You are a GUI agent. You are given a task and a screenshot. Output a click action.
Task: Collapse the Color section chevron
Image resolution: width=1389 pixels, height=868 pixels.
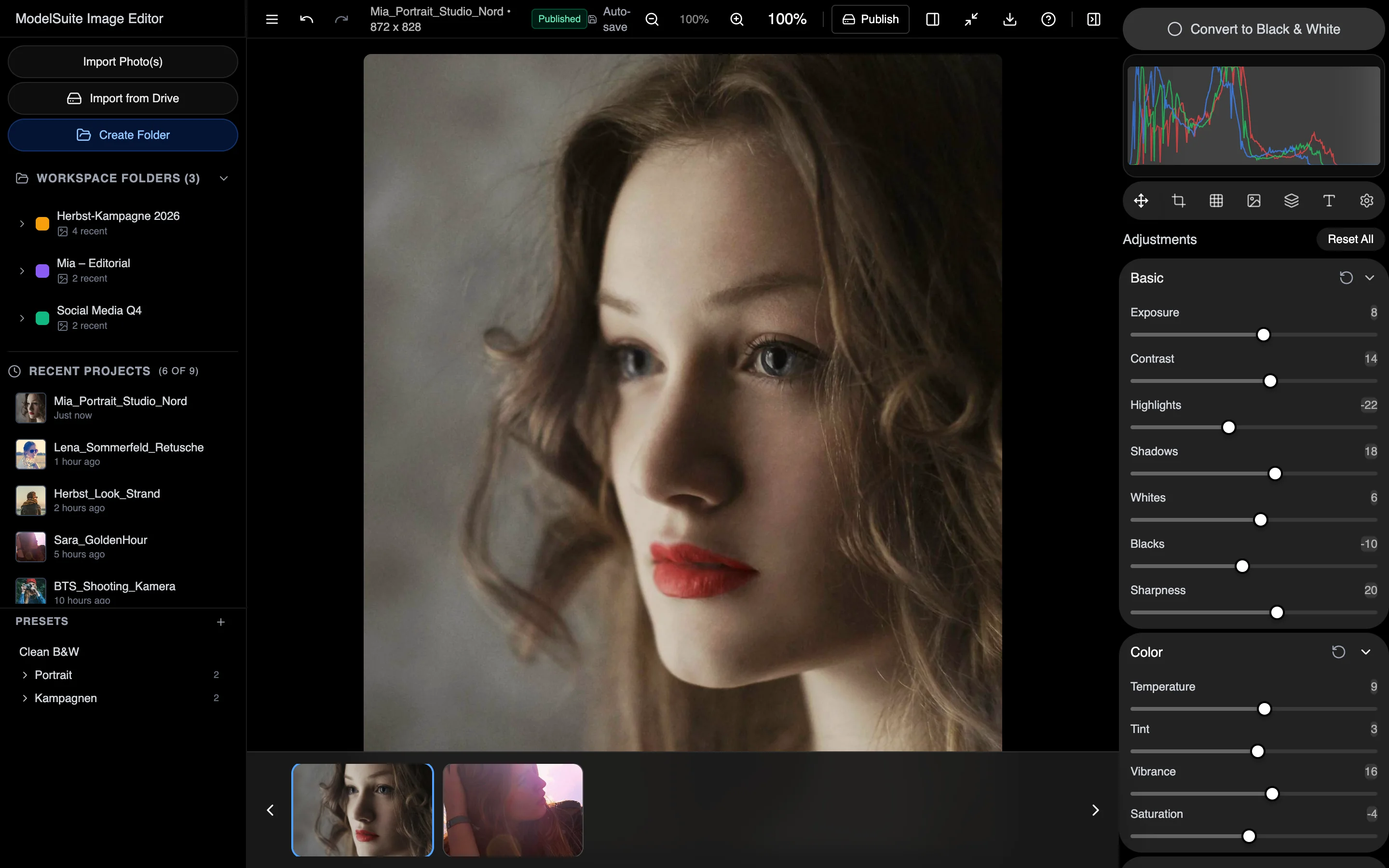[1365, 651]
